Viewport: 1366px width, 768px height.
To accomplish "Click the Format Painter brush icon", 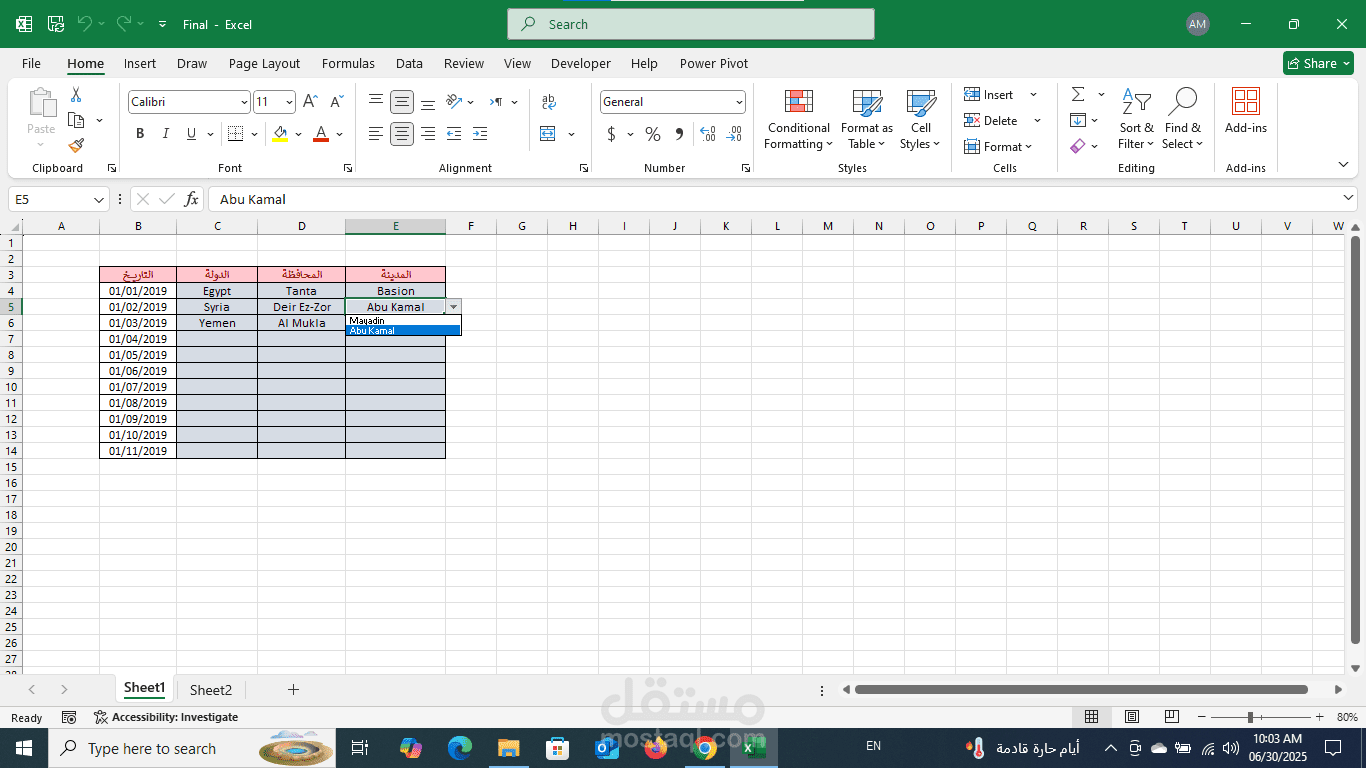I will pos(76,145).
